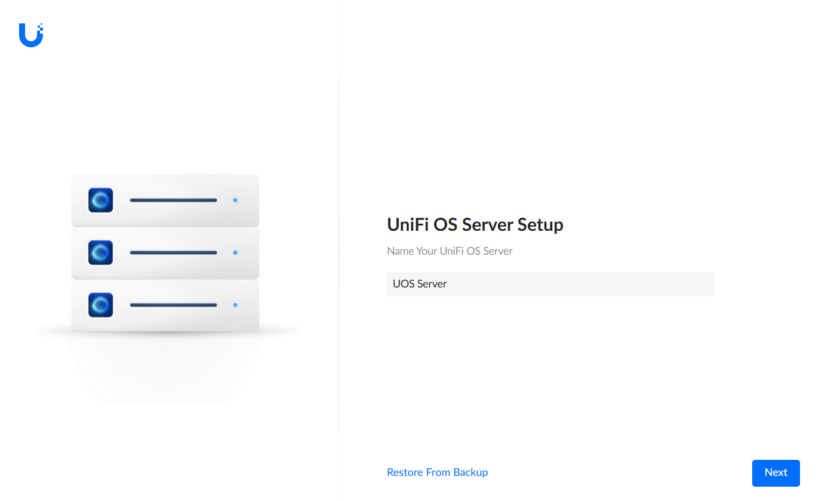Click the word 'UniFi' in the setup heading
The width and height of the screenshot is (840, 501).
408,225
